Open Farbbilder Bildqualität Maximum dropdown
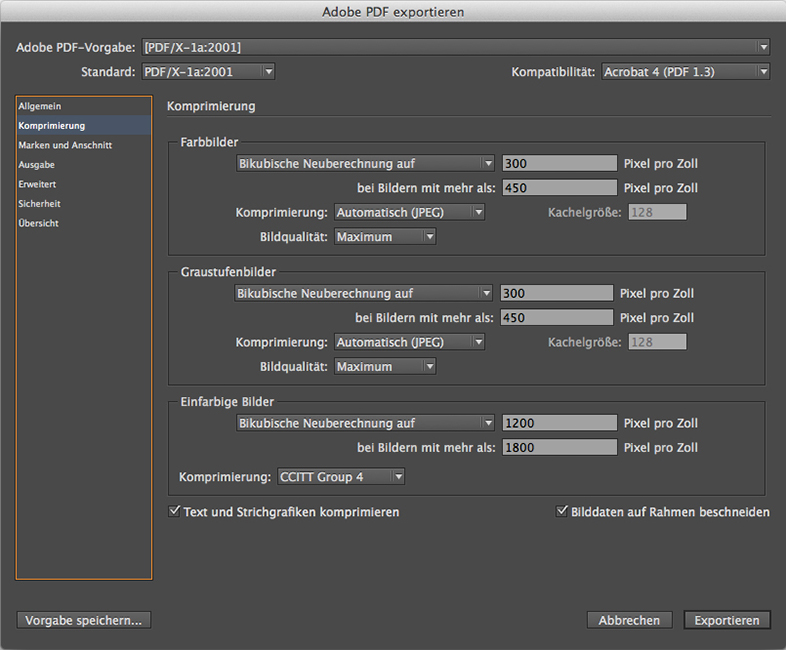The height and width of the screenshot is (650, 786). tap(385, 237)
